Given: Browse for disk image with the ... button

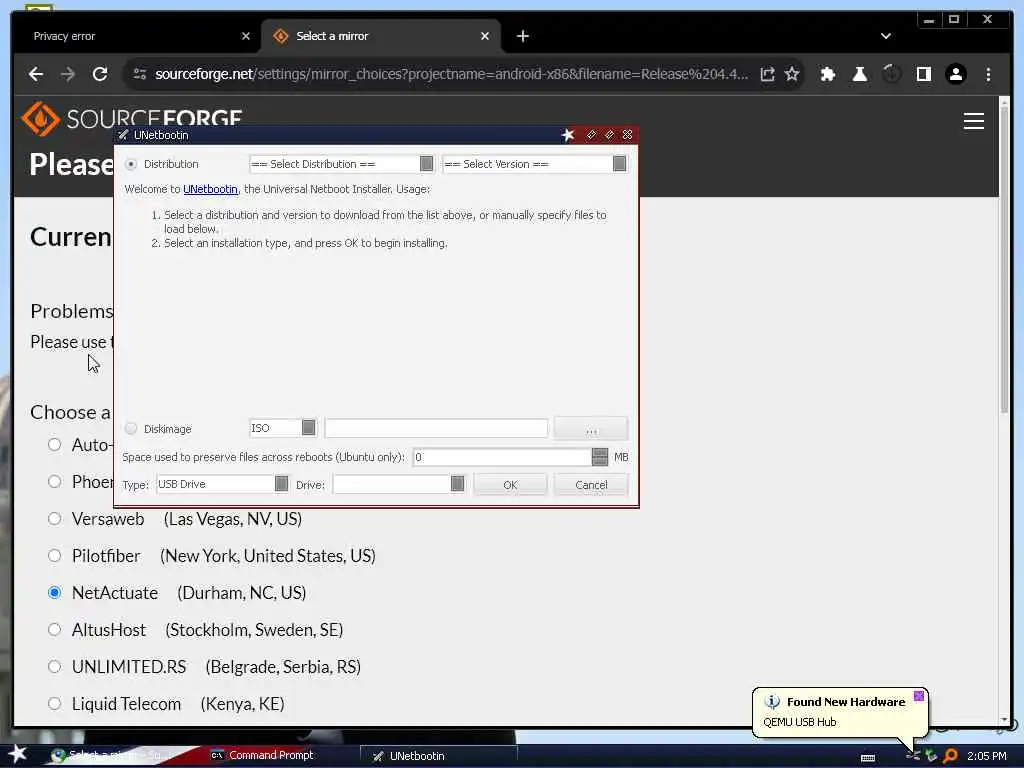Looking at the screenshot, I should point(591,428).
